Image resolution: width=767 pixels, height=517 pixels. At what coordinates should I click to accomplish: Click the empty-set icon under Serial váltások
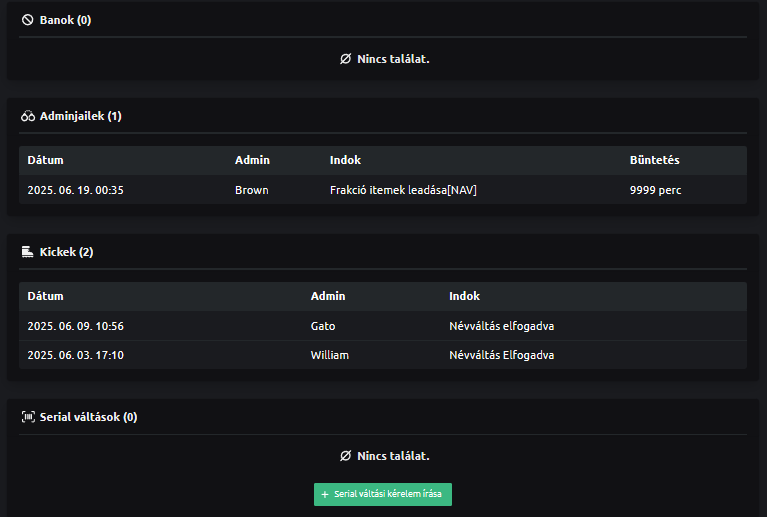(346, 456)
